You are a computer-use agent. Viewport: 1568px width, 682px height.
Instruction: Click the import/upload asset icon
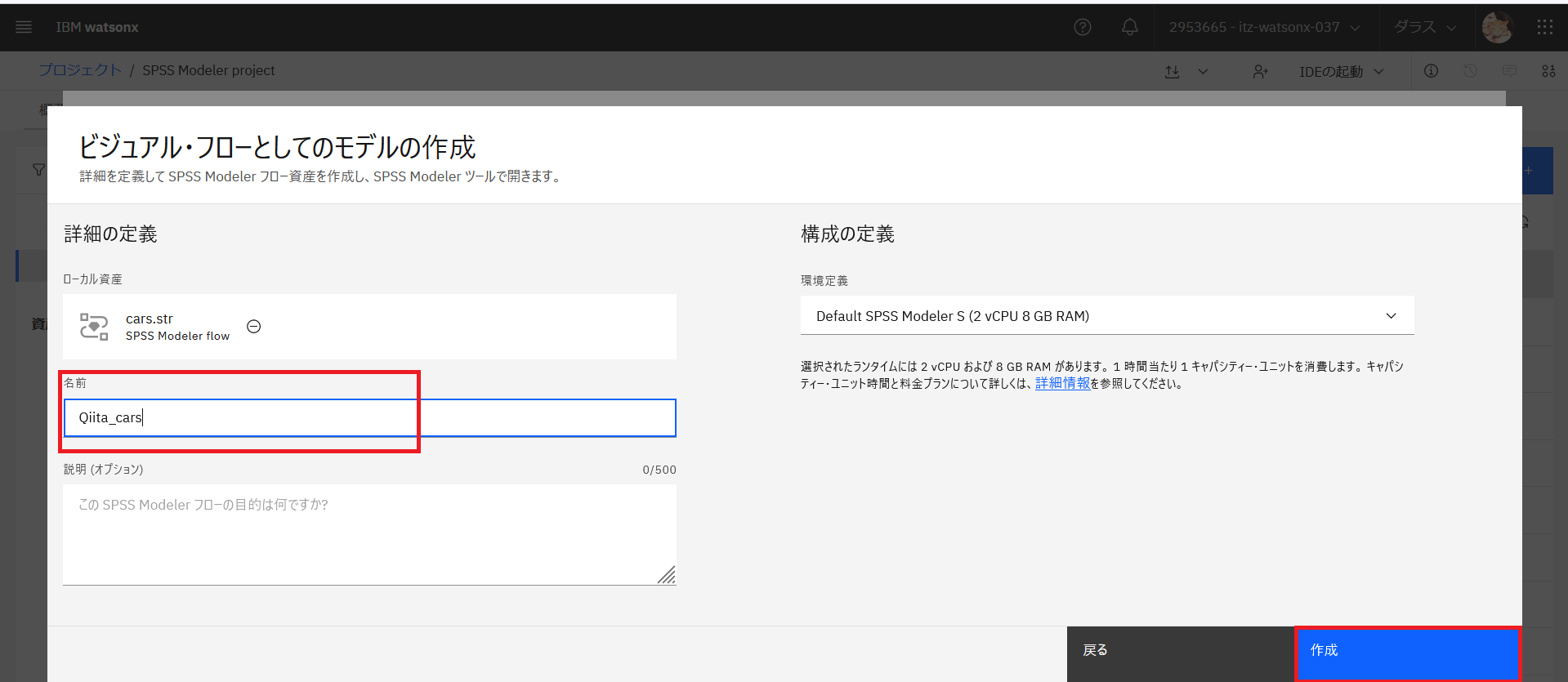pyautogui.click(x=1173, y=71)
